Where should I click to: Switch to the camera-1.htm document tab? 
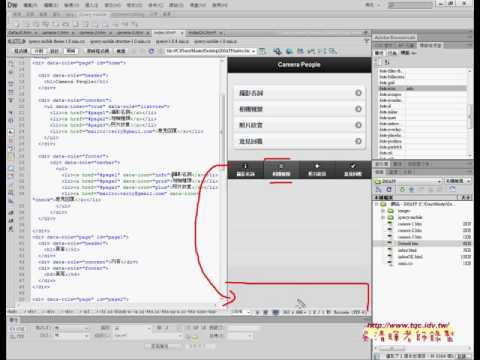tap(58, 33)
